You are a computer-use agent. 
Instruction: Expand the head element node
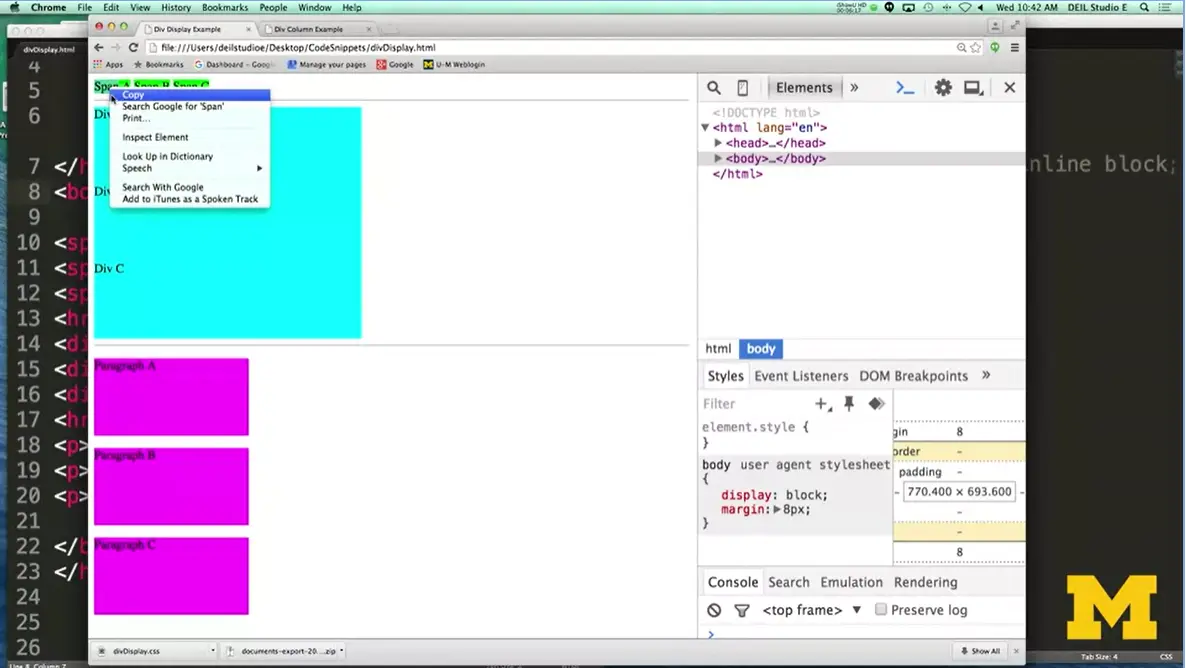click(x=718, y=143)
